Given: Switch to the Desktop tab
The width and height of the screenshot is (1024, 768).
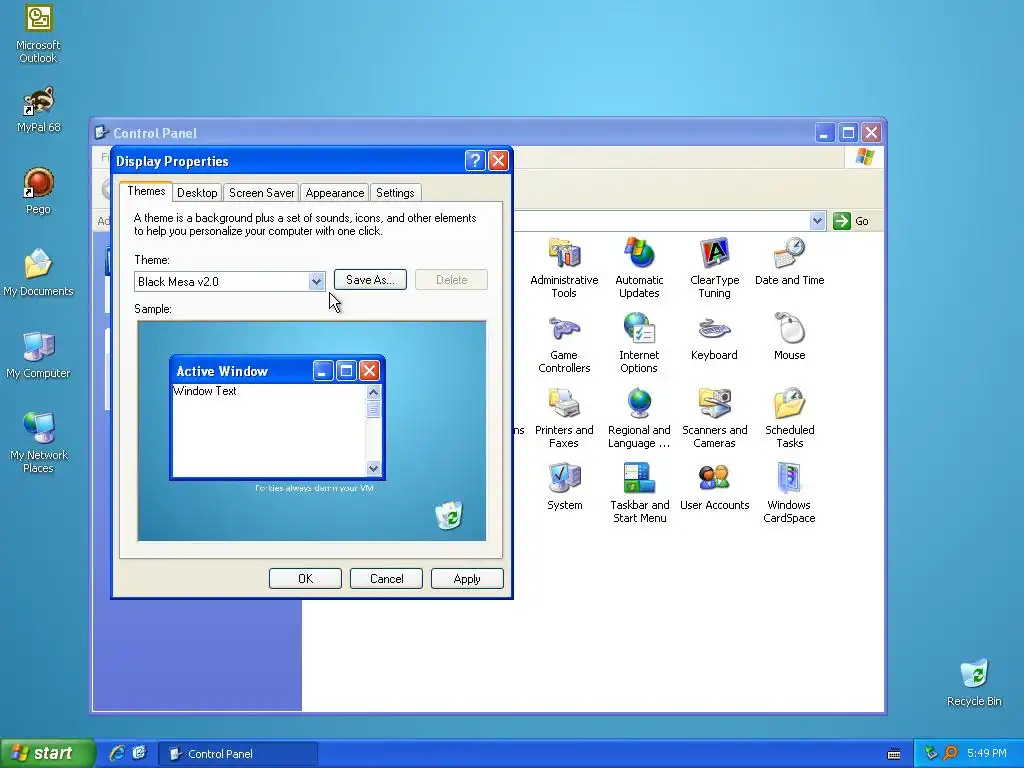Looking at the screenshot, I should [197, 193].
